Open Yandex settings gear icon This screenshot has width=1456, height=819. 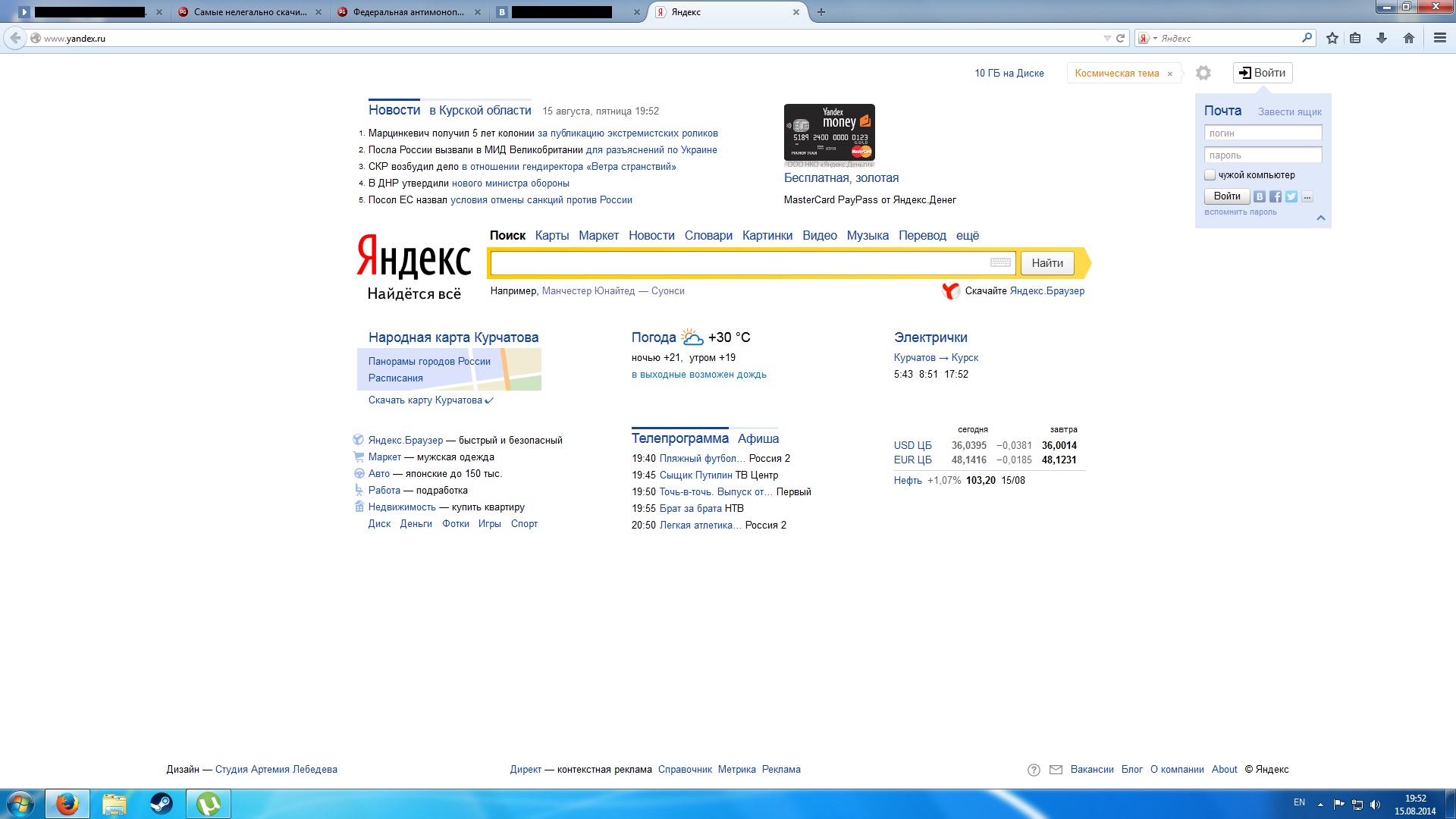(1203, 73)
